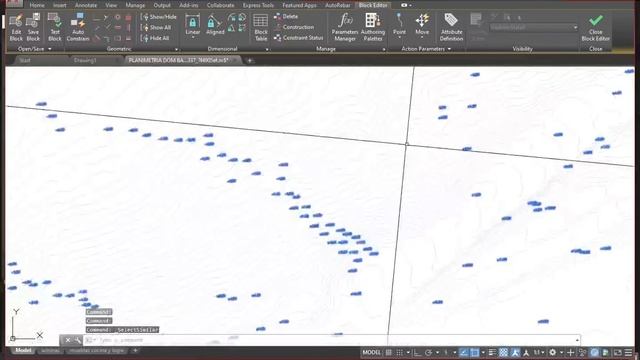Click the Save Block icon
640x360 pixels.
tap(33, 27)
